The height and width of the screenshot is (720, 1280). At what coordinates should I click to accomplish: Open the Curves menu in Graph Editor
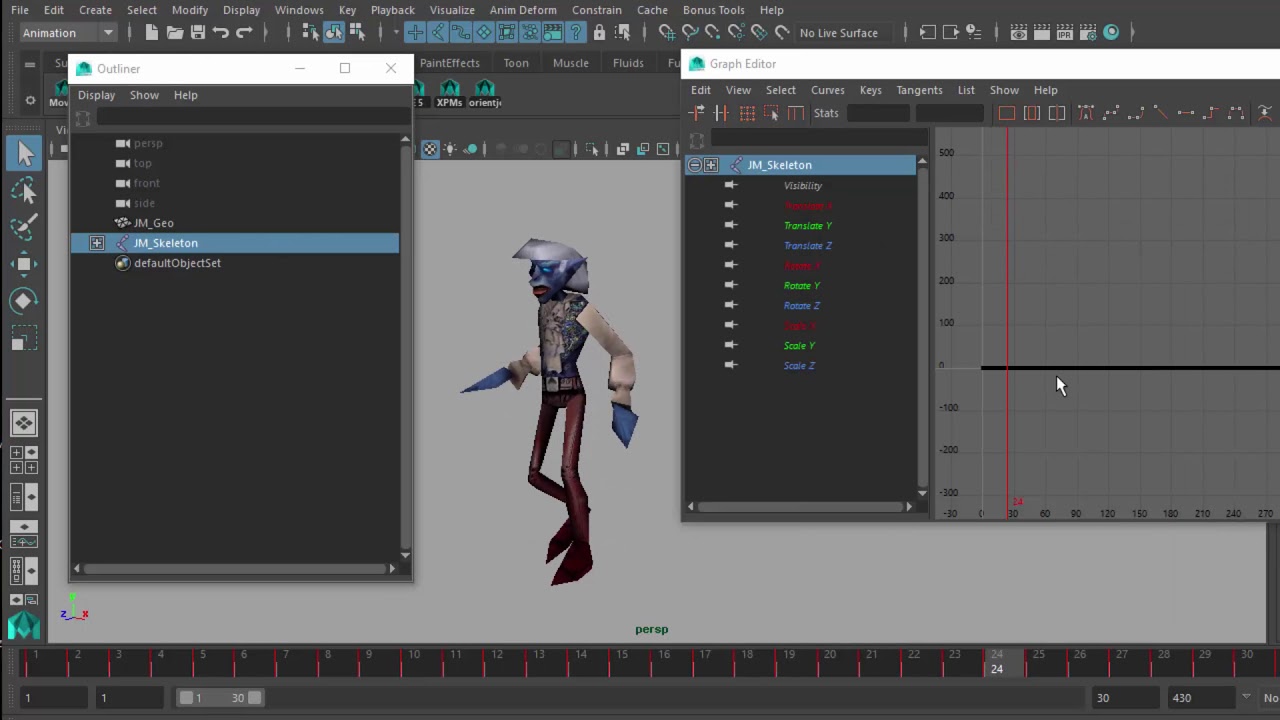828,90
